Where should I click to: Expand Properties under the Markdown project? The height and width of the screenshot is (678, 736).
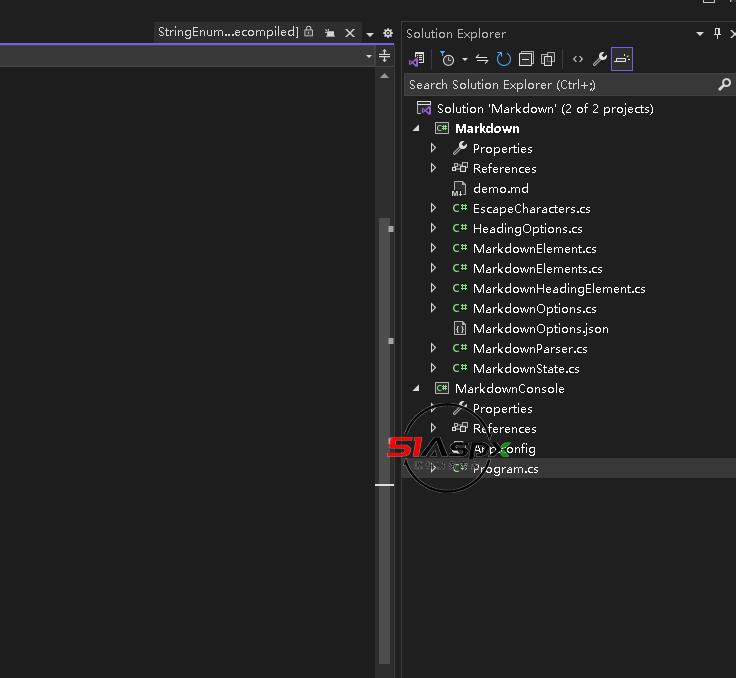(433, 148)
